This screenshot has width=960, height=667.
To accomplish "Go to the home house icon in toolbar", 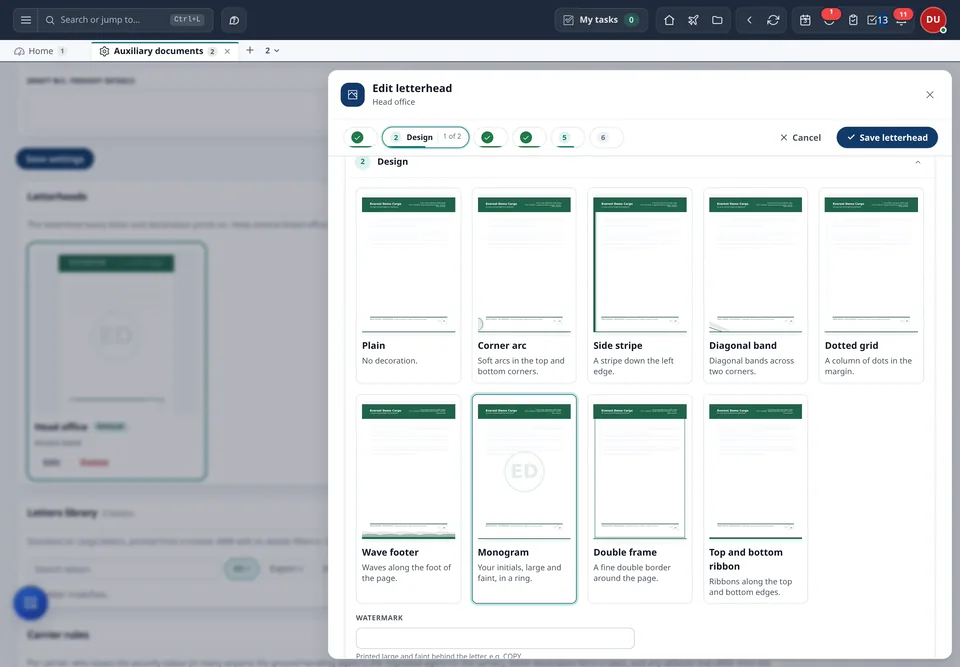I will coord(669,20).
